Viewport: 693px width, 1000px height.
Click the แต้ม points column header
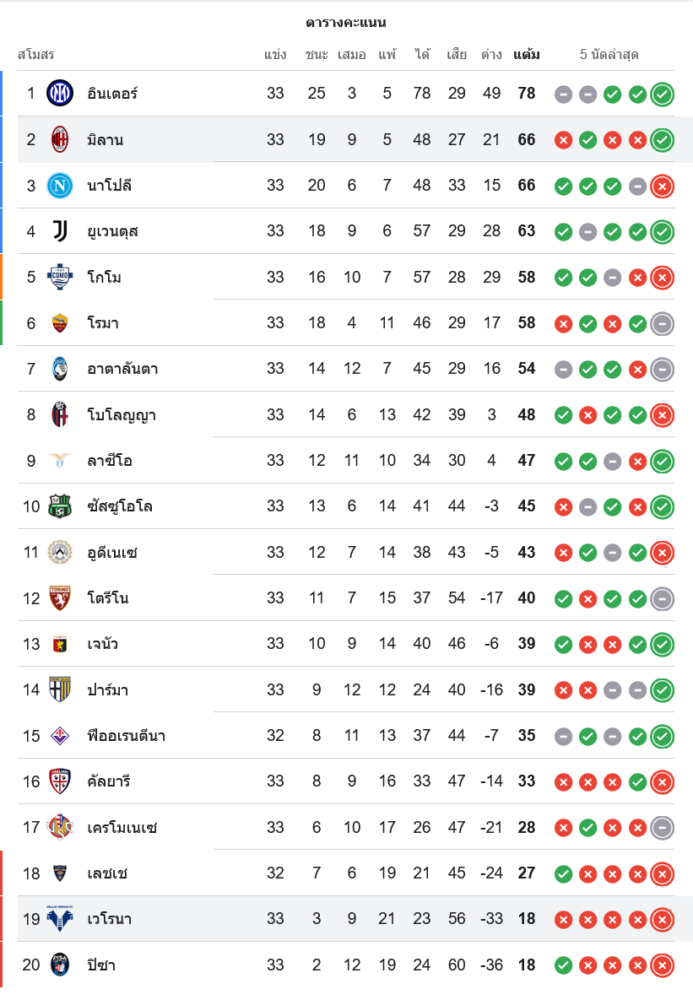point(526,54)
